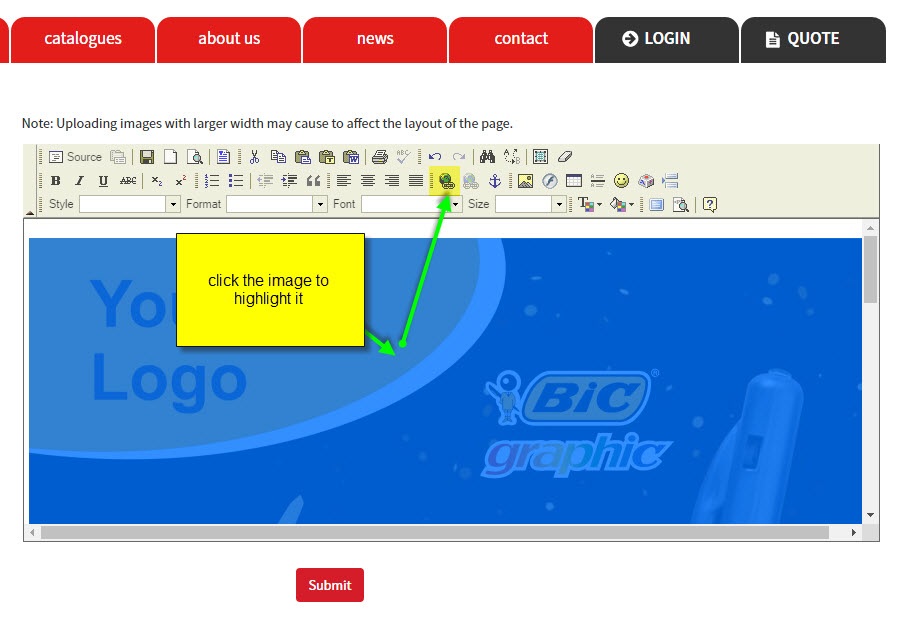
Task: Toggle Bold formatting
Action: pos(56,181)
